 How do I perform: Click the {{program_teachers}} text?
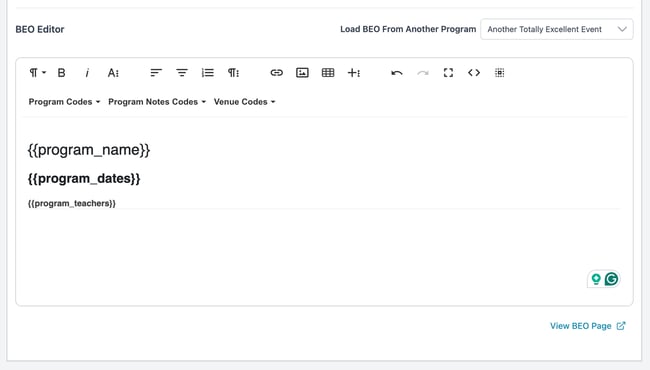[72, 203]
